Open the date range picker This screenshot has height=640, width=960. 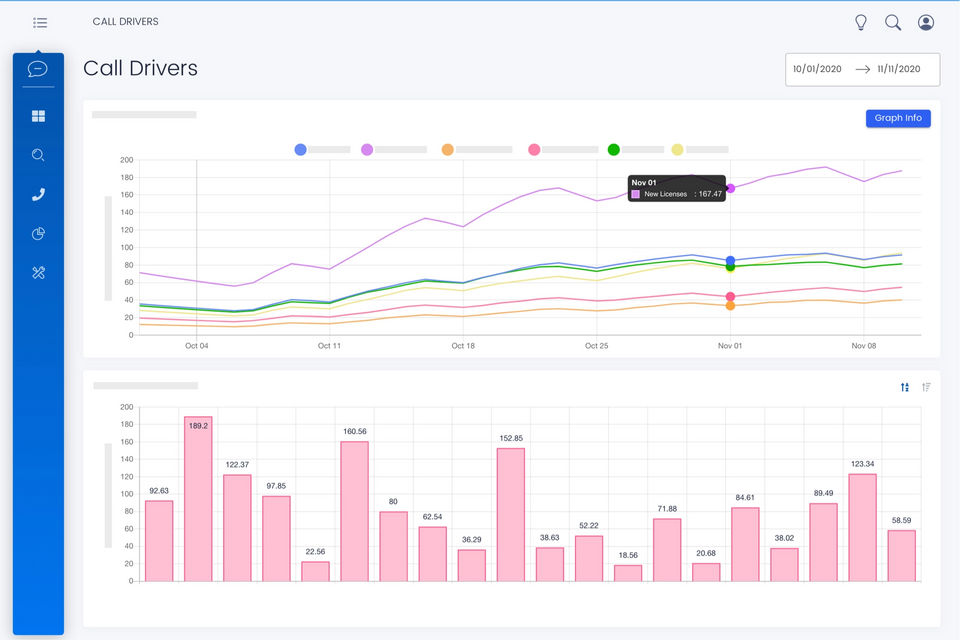(862, 69)
